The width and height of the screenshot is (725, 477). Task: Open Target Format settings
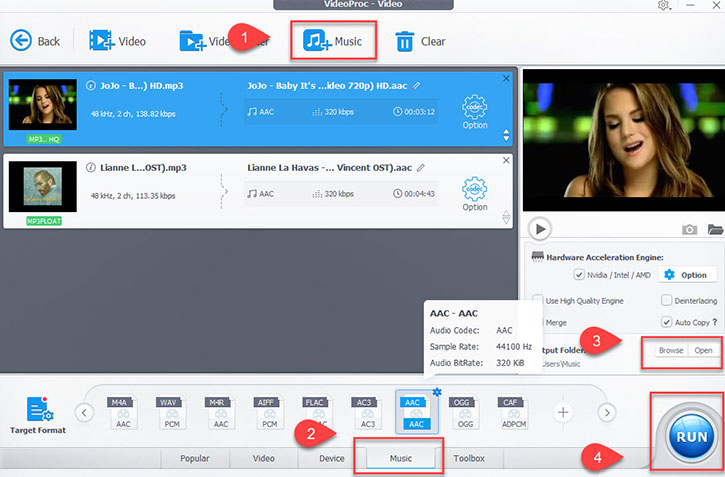tap(38, 415)
